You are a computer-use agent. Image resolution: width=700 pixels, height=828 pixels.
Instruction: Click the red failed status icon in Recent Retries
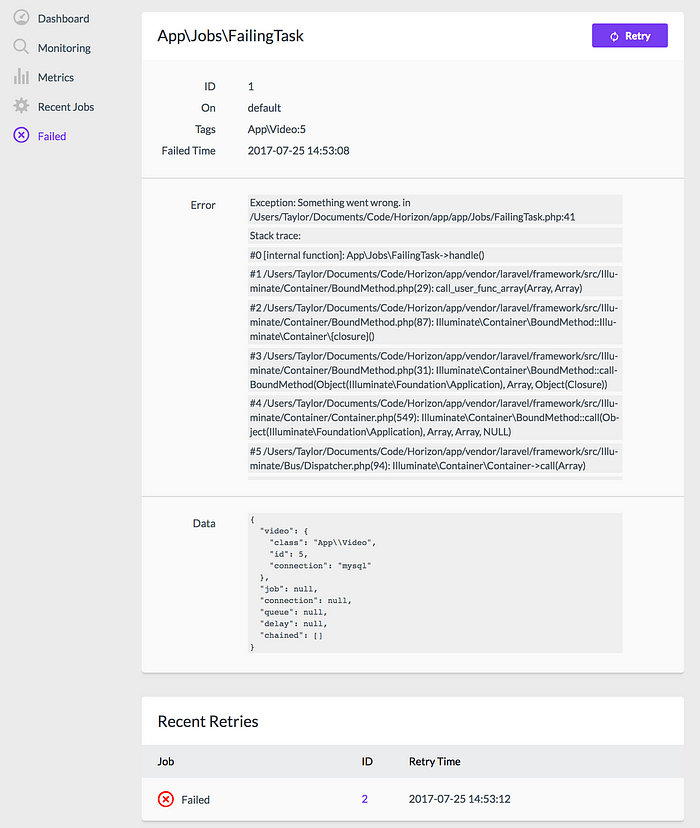(x=166, y=799)
